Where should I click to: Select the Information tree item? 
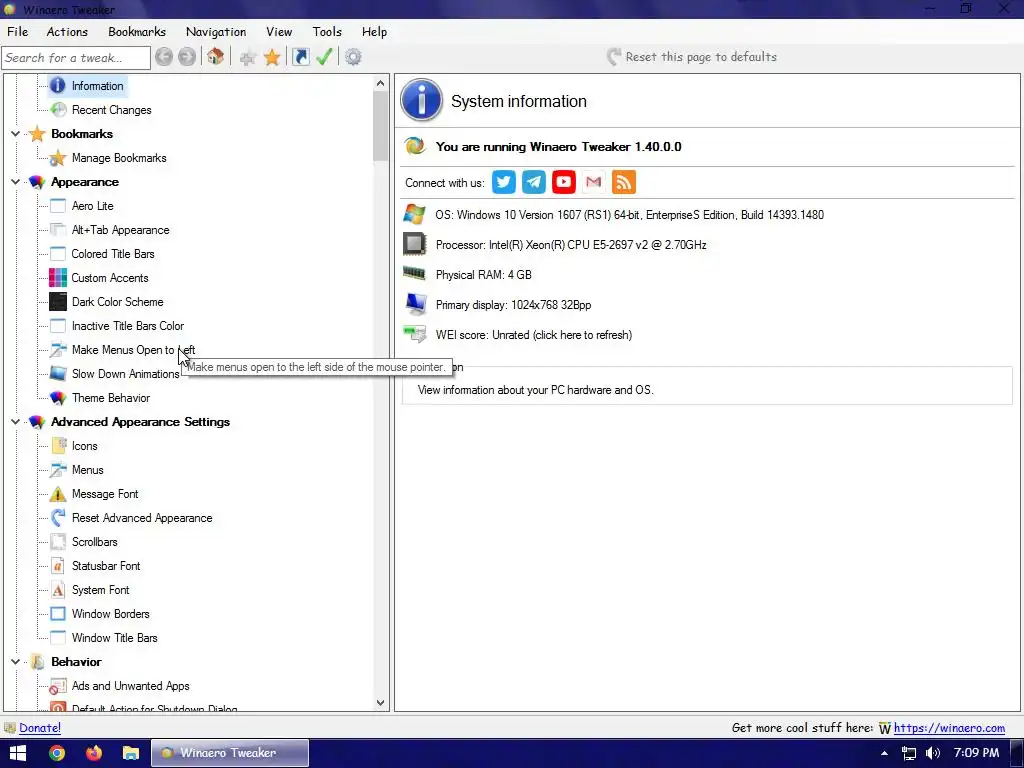(x=97, y=86)
